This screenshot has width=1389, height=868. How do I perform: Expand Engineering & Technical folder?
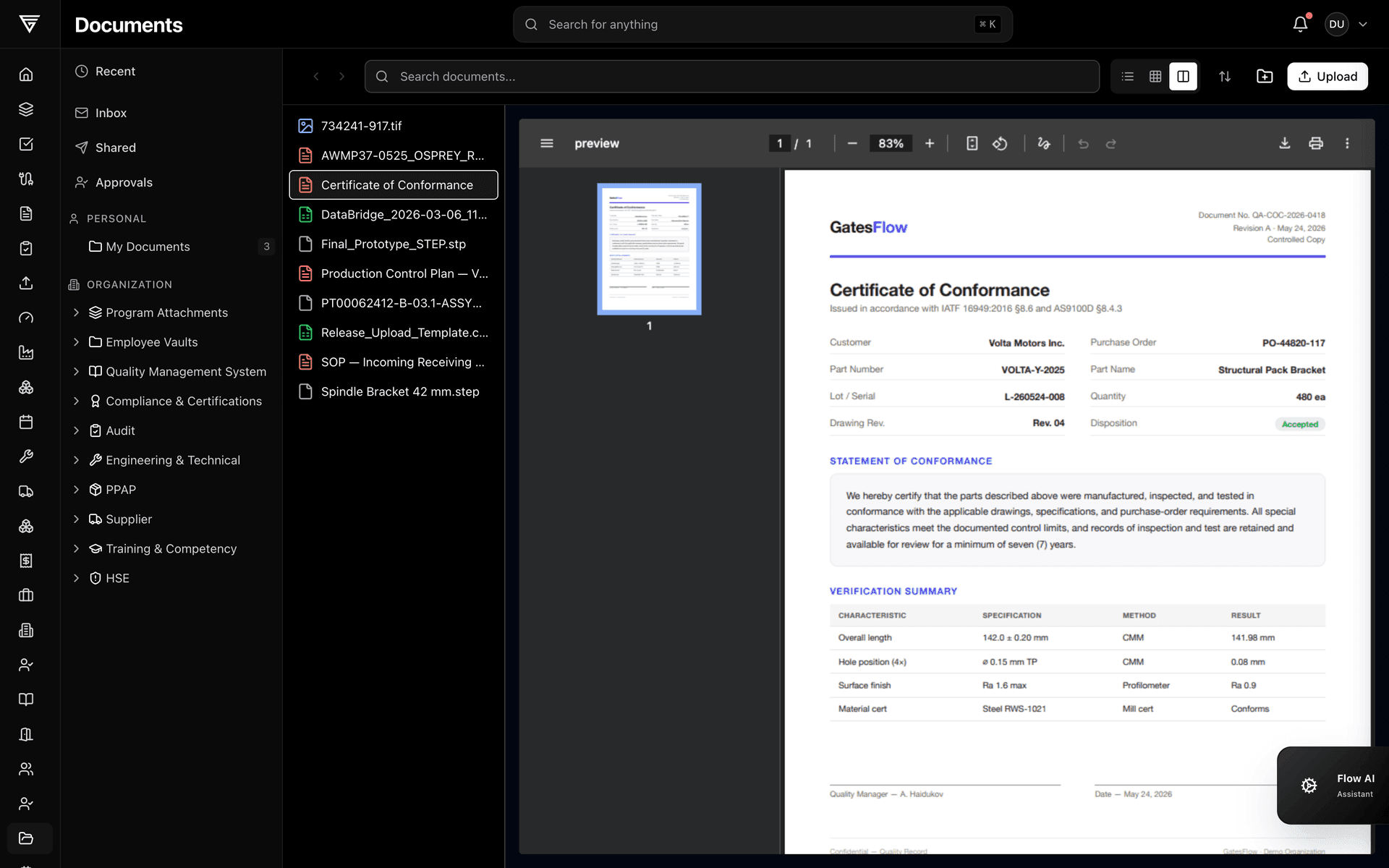(x=76, y=460)
